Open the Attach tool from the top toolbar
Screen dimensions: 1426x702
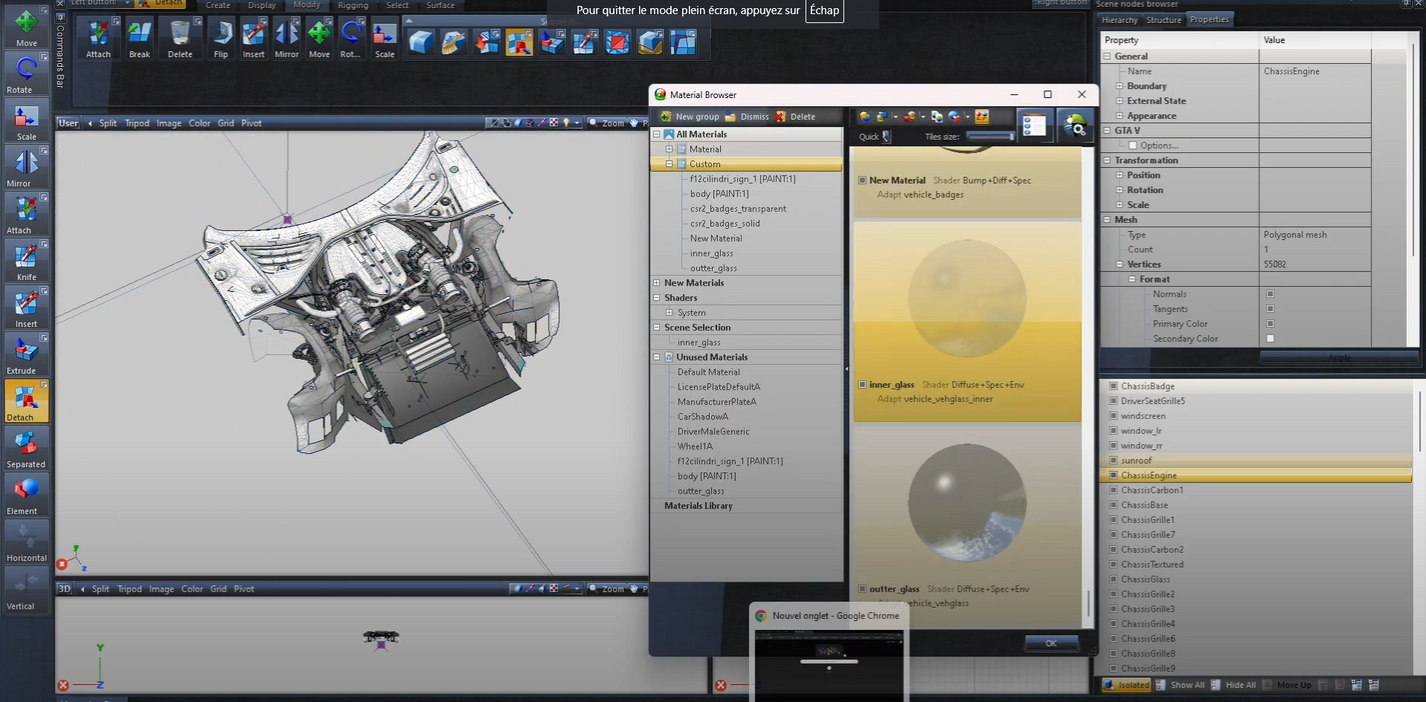(x=98, y=38)
